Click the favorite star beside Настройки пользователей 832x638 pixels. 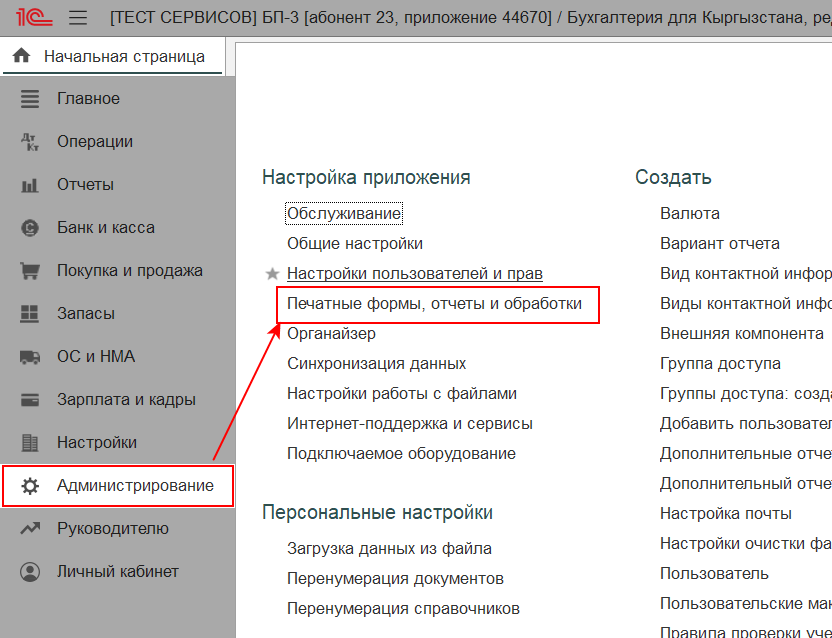(x=272, y=274)
